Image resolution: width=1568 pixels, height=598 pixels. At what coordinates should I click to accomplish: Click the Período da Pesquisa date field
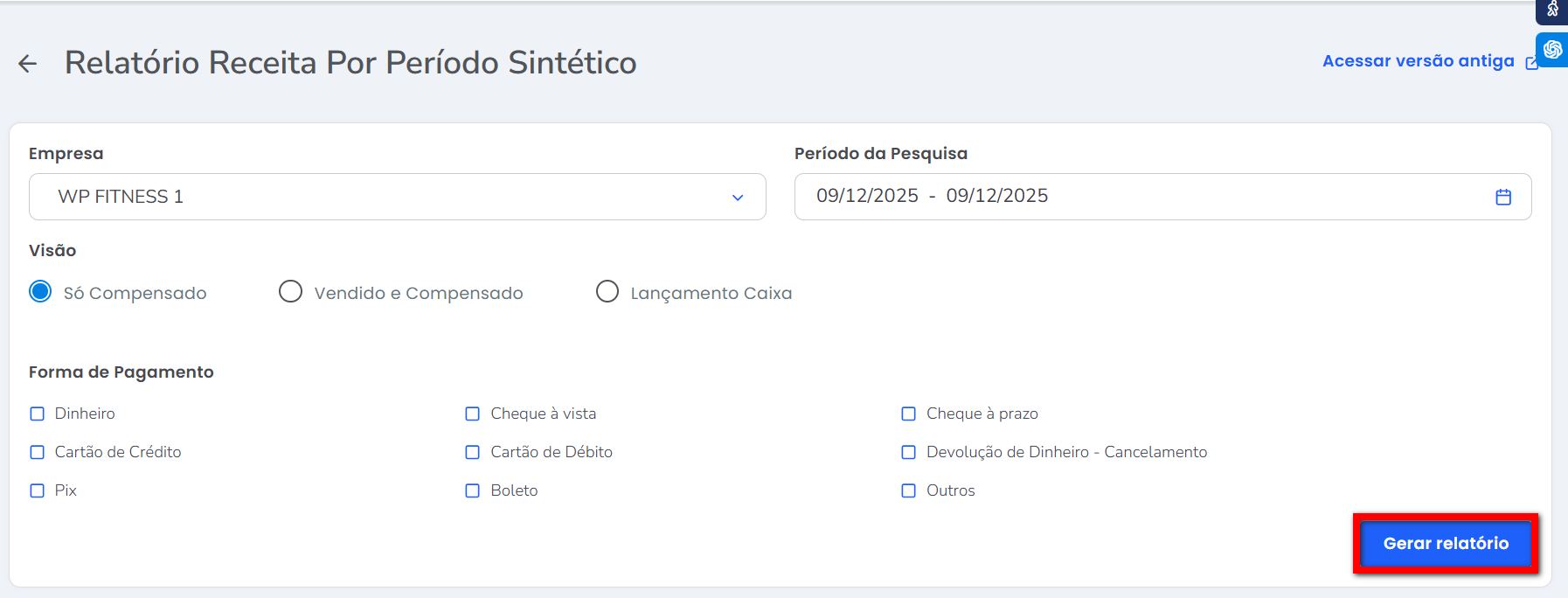click(1136, 197)
